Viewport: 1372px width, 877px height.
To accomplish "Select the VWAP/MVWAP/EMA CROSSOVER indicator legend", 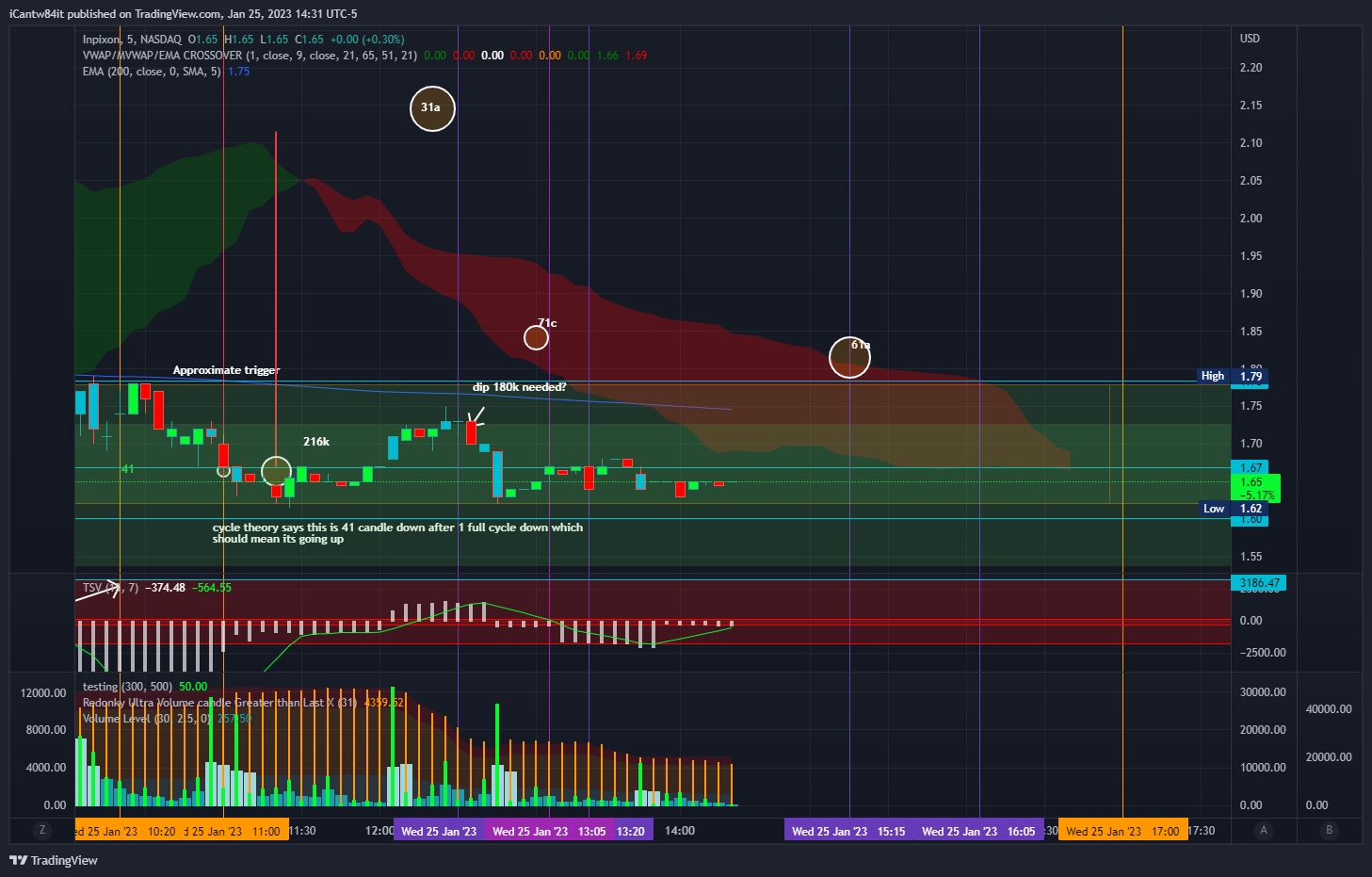I will pos(250,56).
